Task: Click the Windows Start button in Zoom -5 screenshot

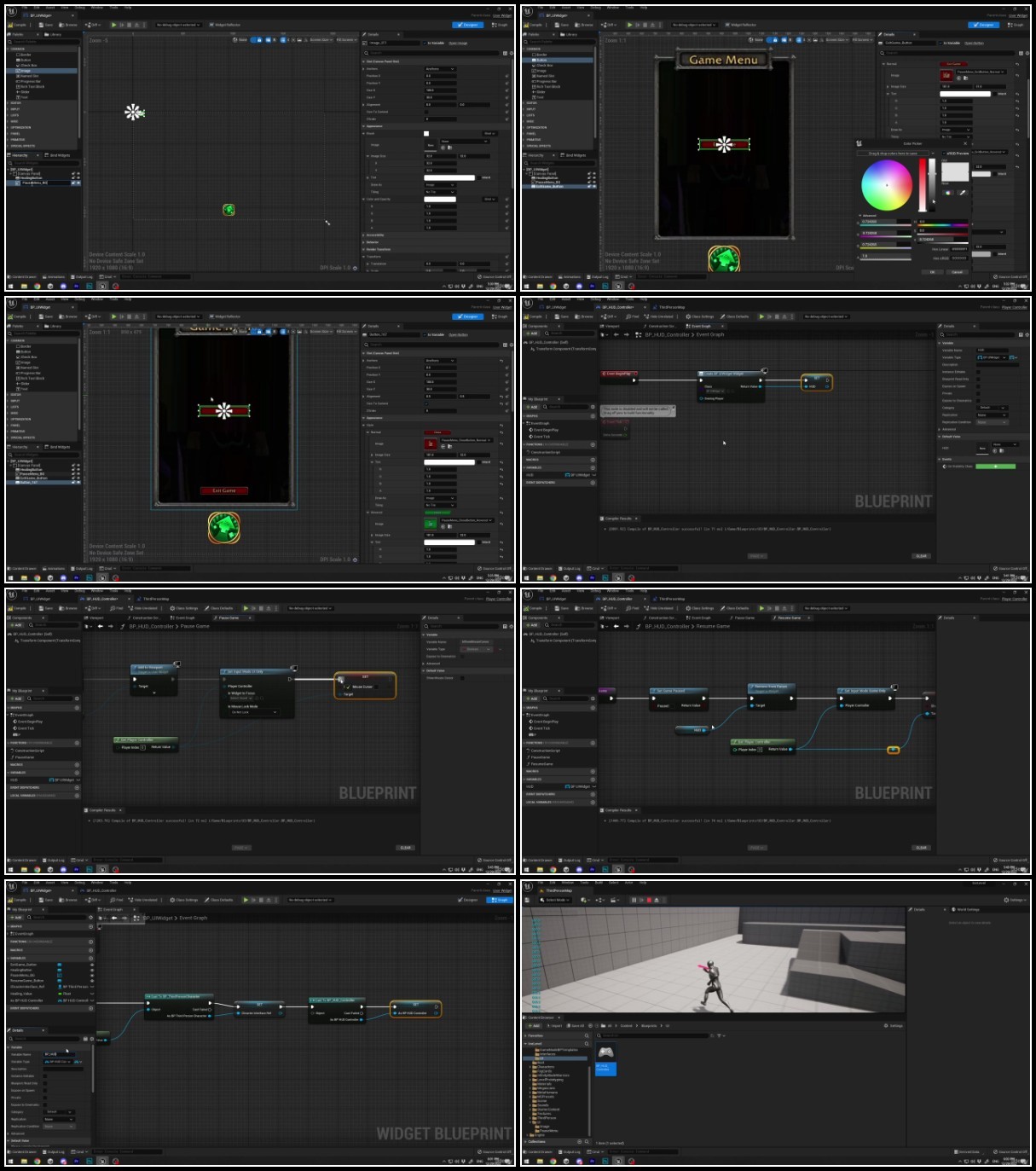Action: 10,286
